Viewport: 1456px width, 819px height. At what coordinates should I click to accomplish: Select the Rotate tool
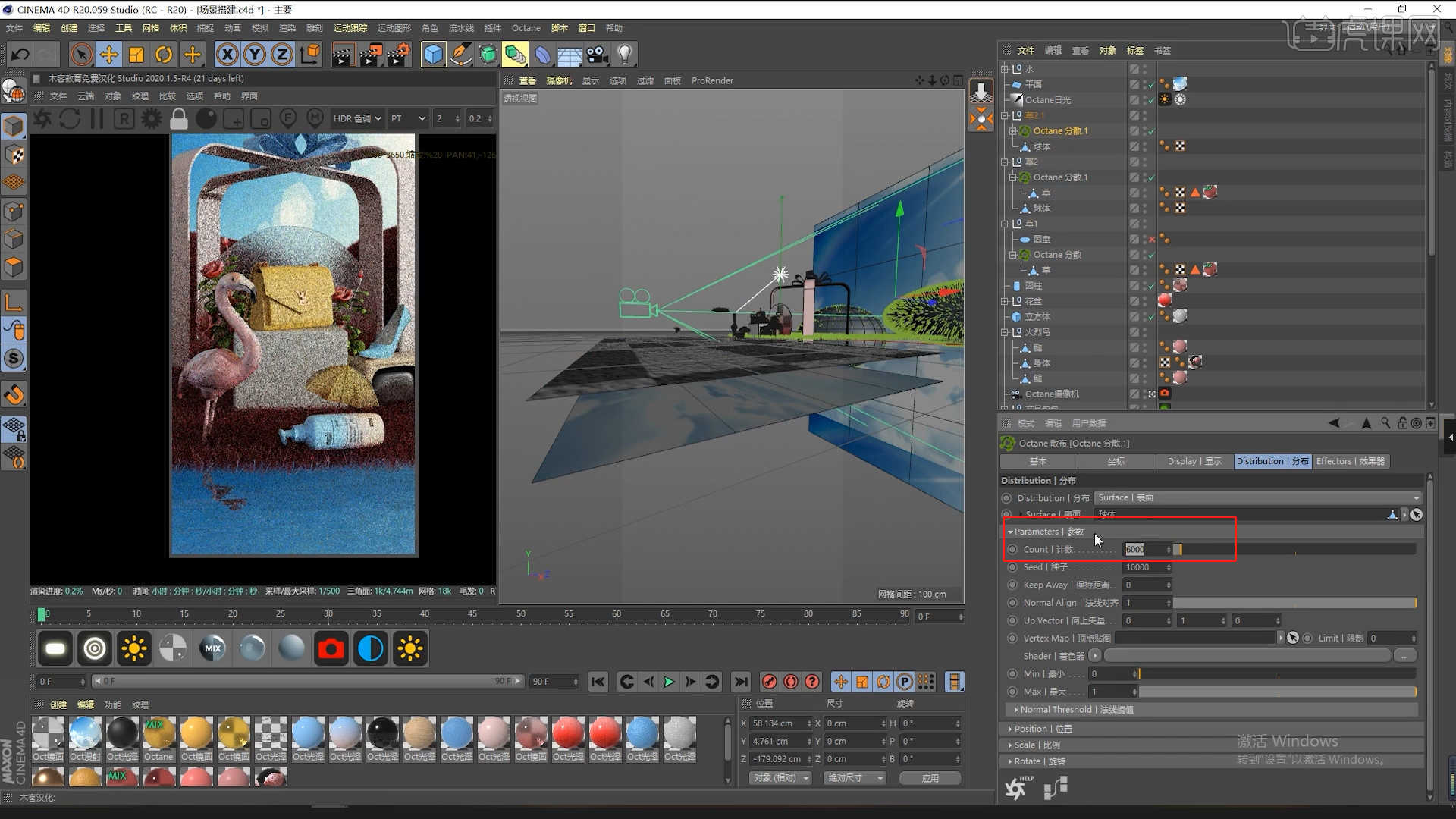pyautogui.click(x=164, y=55)
